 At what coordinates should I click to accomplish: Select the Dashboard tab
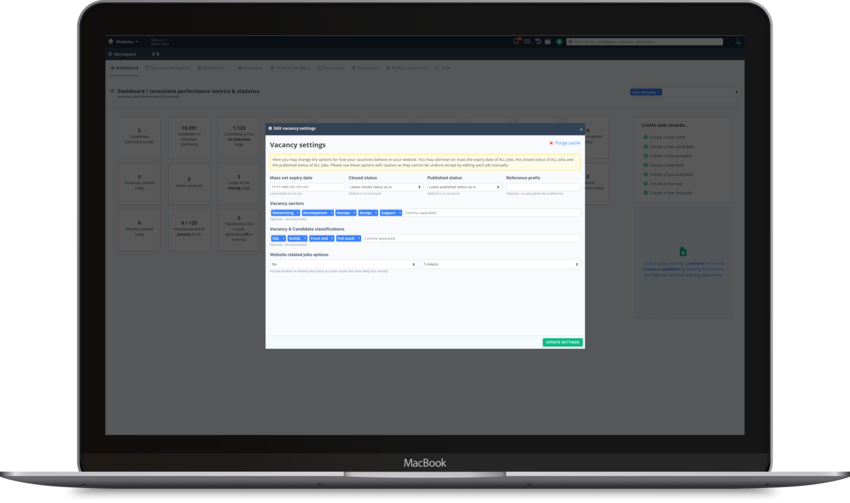pyautogui.click(x=125, y=68)
